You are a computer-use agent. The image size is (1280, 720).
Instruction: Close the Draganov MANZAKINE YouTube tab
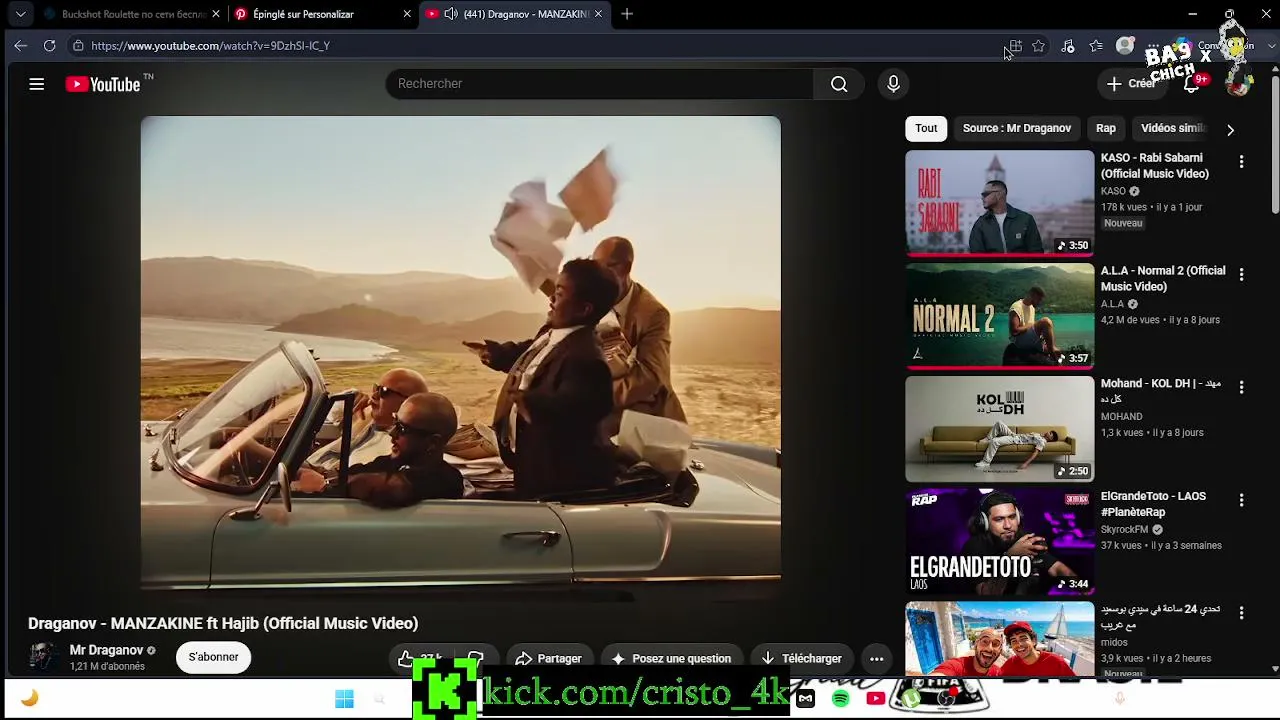pyautogui.click(x=598, y=14)
